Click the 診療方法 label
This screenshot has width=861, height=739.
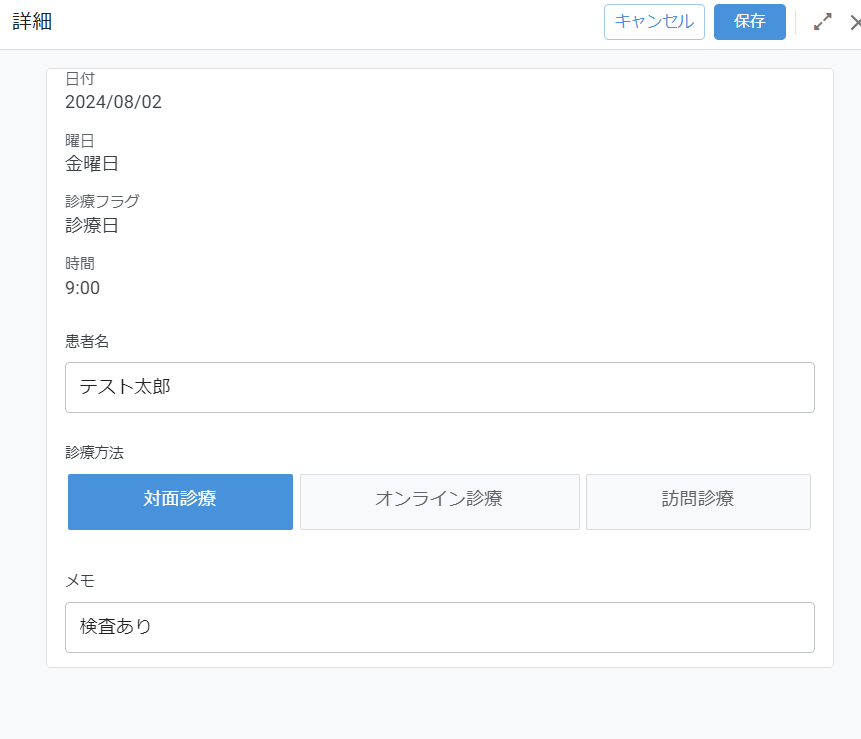94,452
